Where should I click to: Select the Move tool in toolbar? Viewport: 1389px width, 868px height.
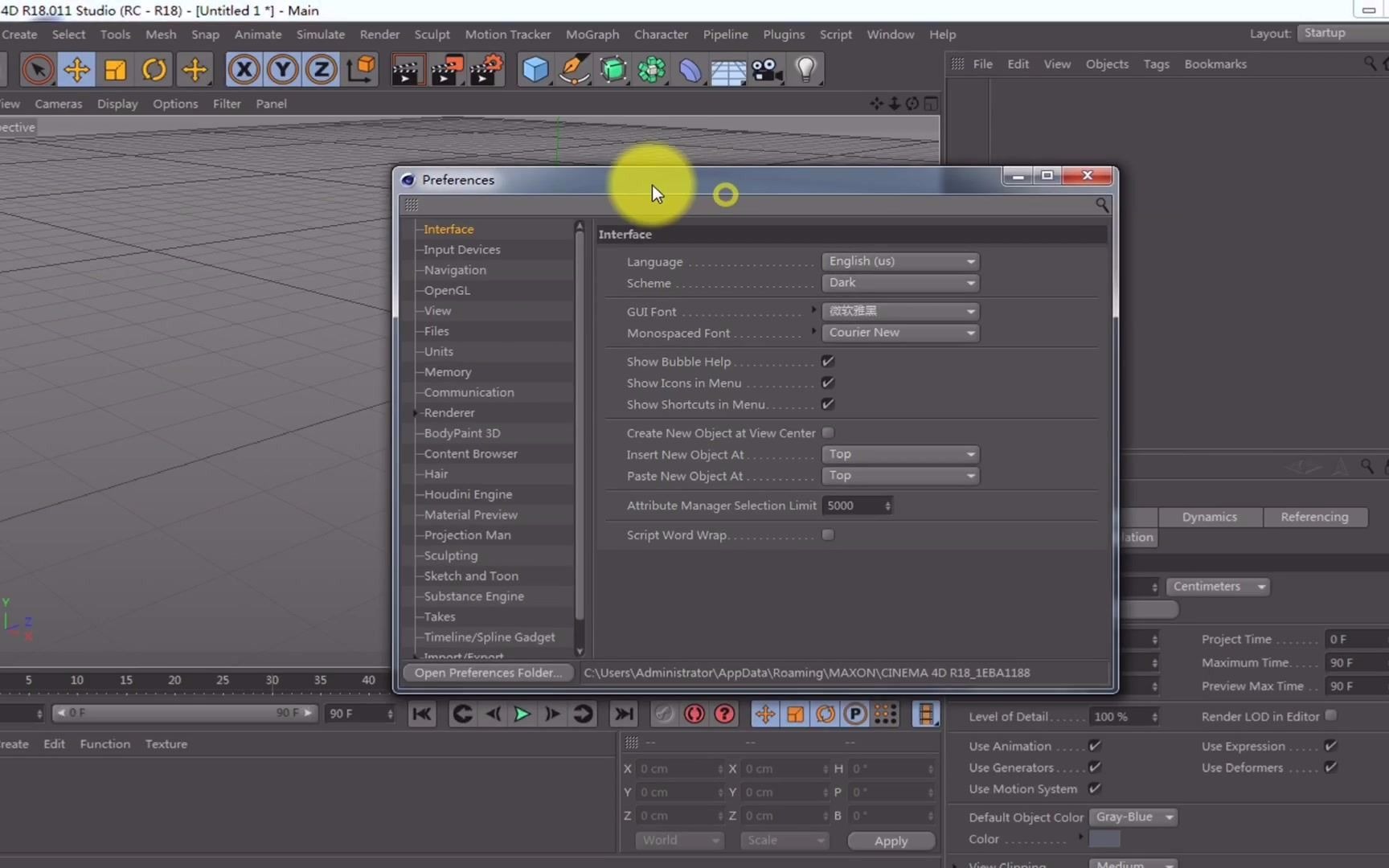(x=76, y=70)
